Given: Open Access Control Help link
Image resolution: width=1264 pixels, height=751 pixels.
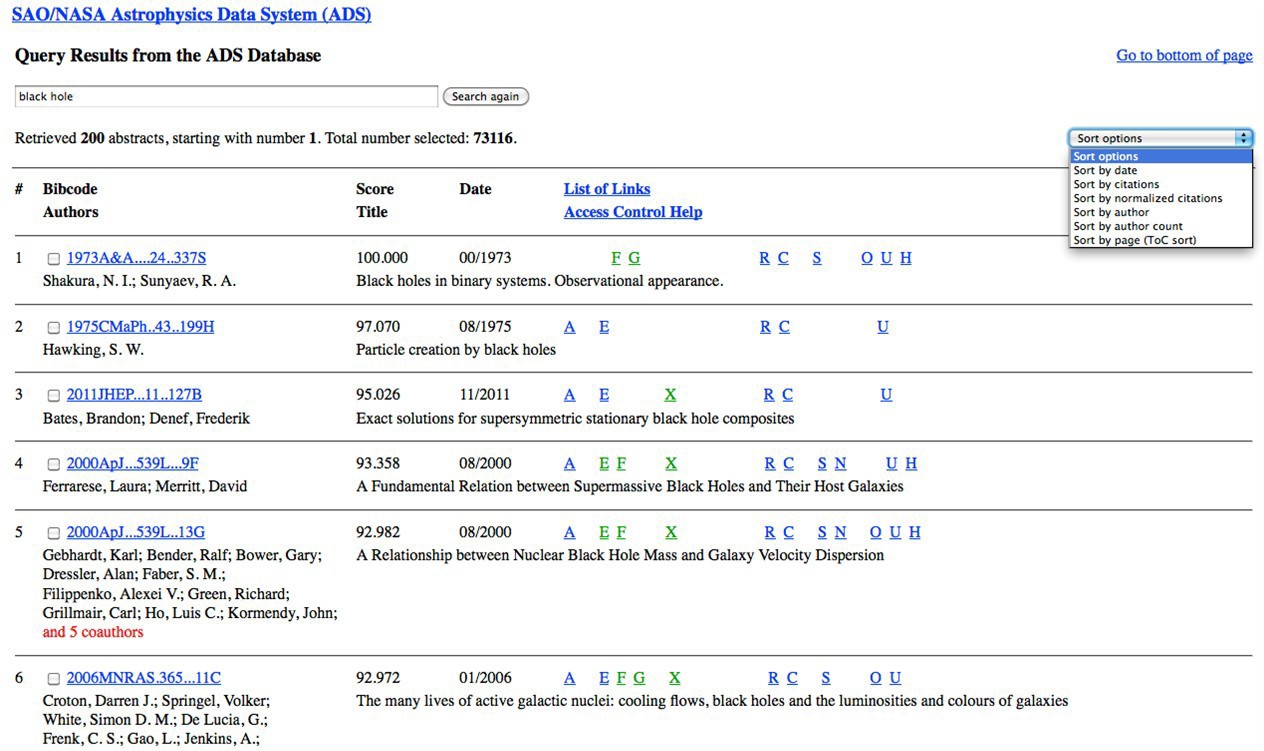Looking at the screenshot, I should (x=632, y=212).
